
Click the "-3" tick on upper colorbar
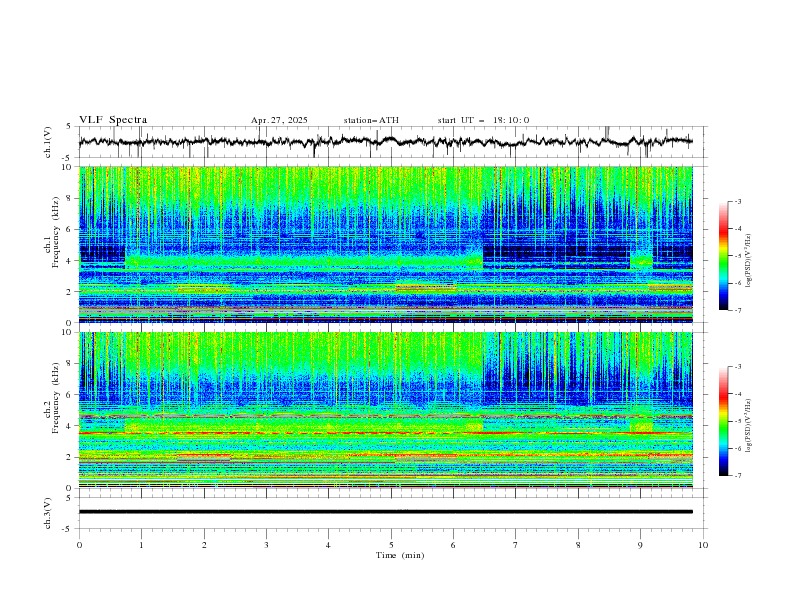737,201
